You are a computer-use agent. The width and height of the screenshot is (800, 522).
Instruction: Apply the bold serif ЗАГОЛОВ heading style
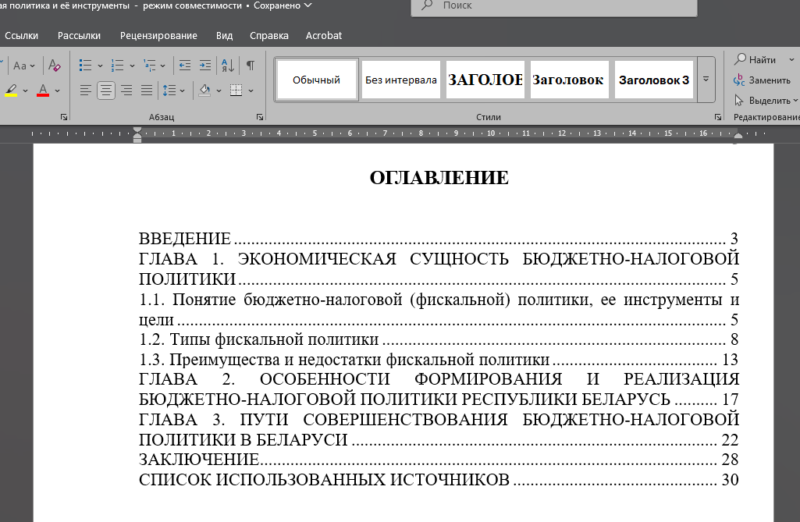(485, 80)
